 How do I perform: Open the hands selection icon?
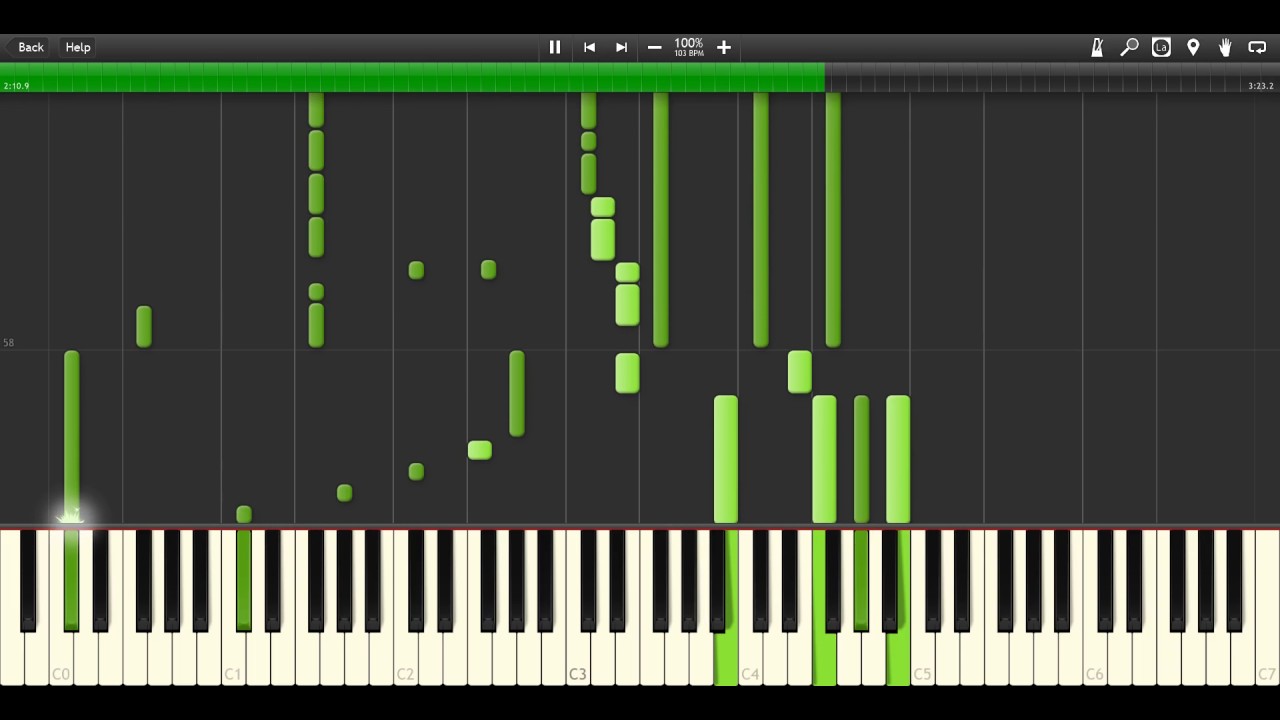pos(1225,47)
